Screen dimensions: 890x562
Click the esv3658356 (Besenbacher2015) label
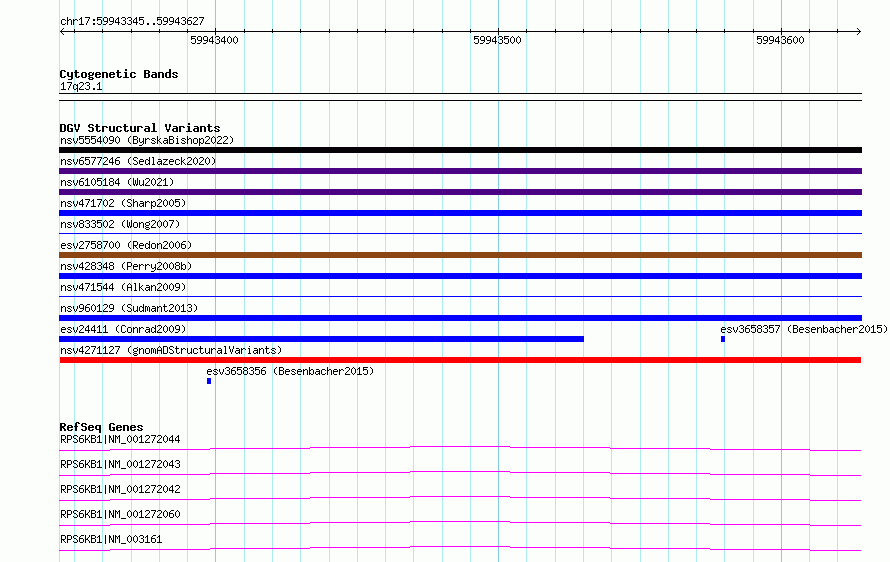290,371
